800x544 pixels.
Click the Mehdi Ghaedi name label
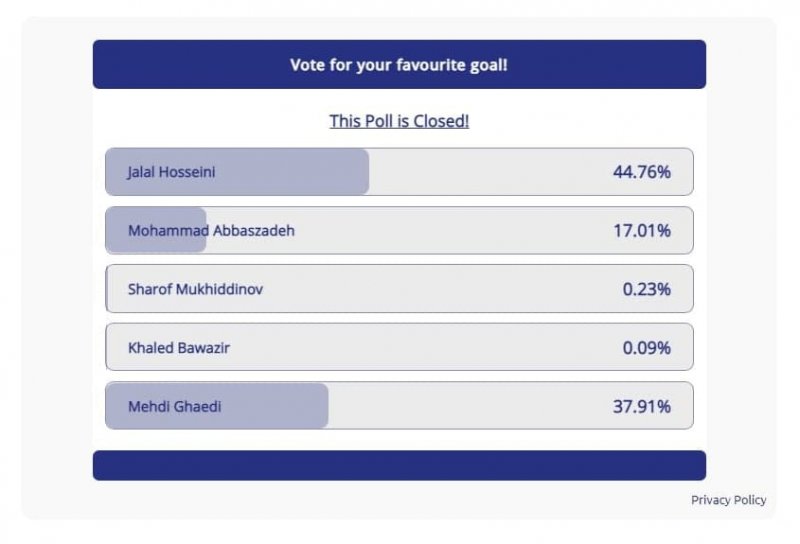click(174, 406)
